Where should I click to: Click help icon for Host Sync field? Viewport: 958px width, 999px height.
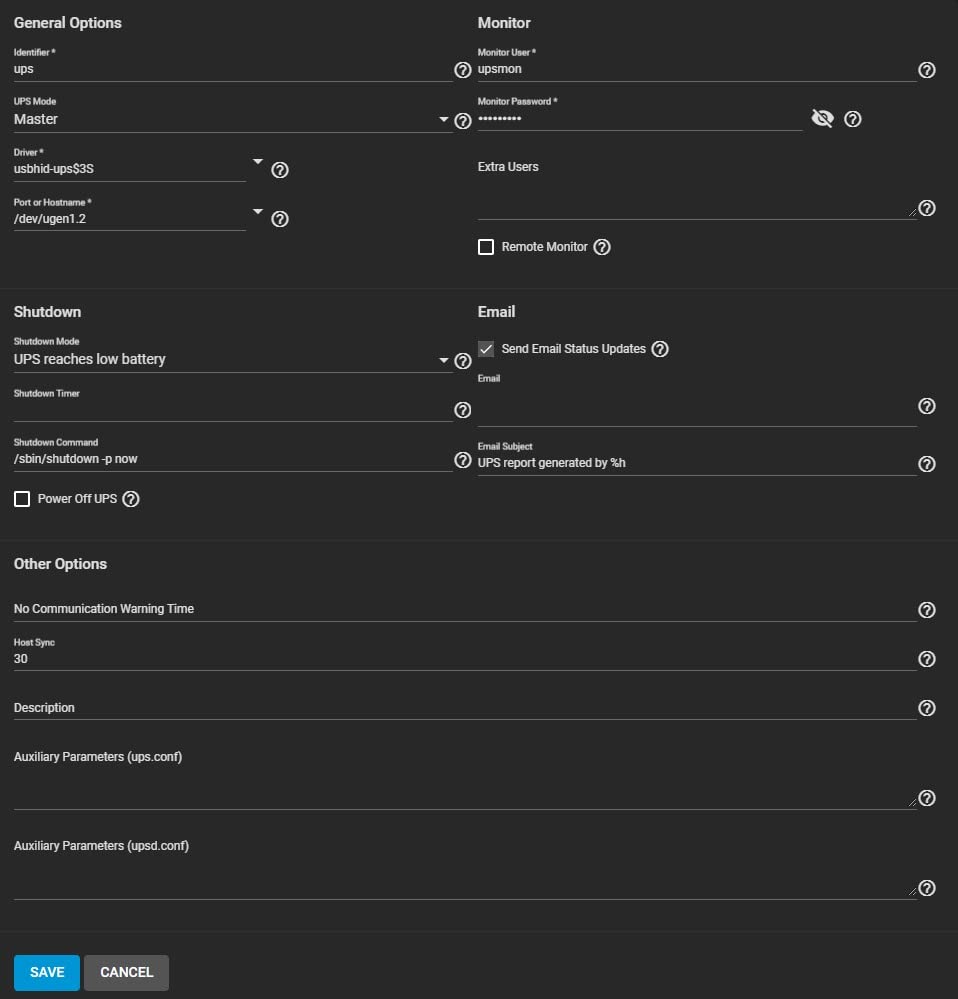[926, 659]
